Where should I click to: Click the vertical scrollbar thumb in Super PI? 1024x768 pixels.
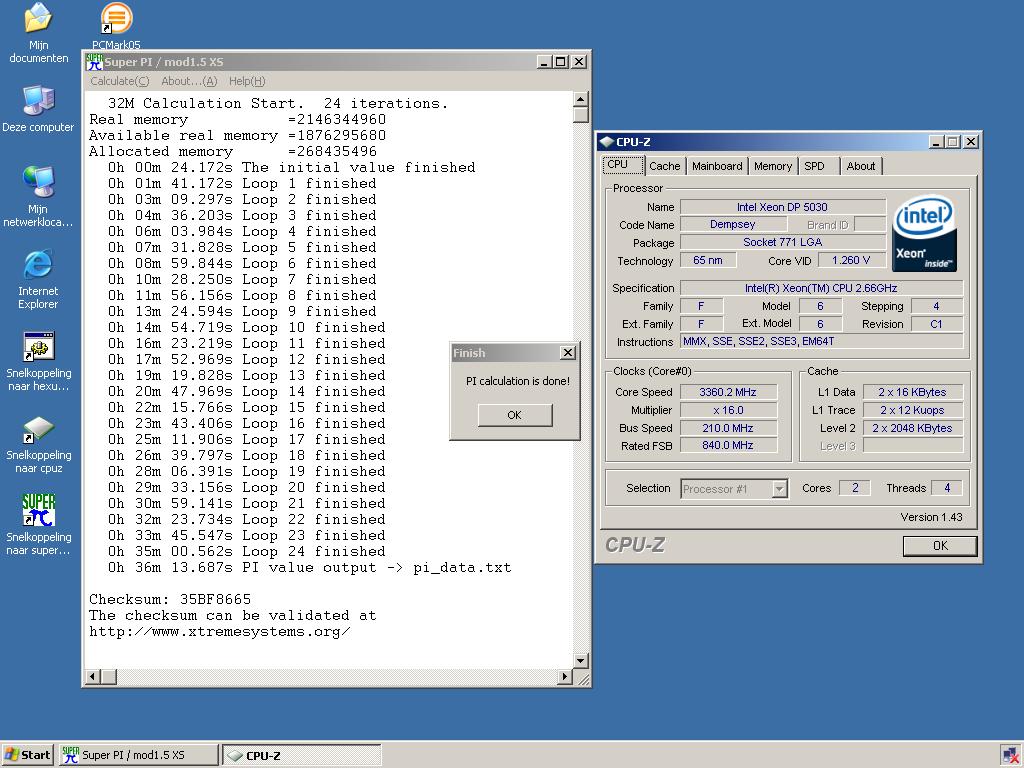point(581,115)
